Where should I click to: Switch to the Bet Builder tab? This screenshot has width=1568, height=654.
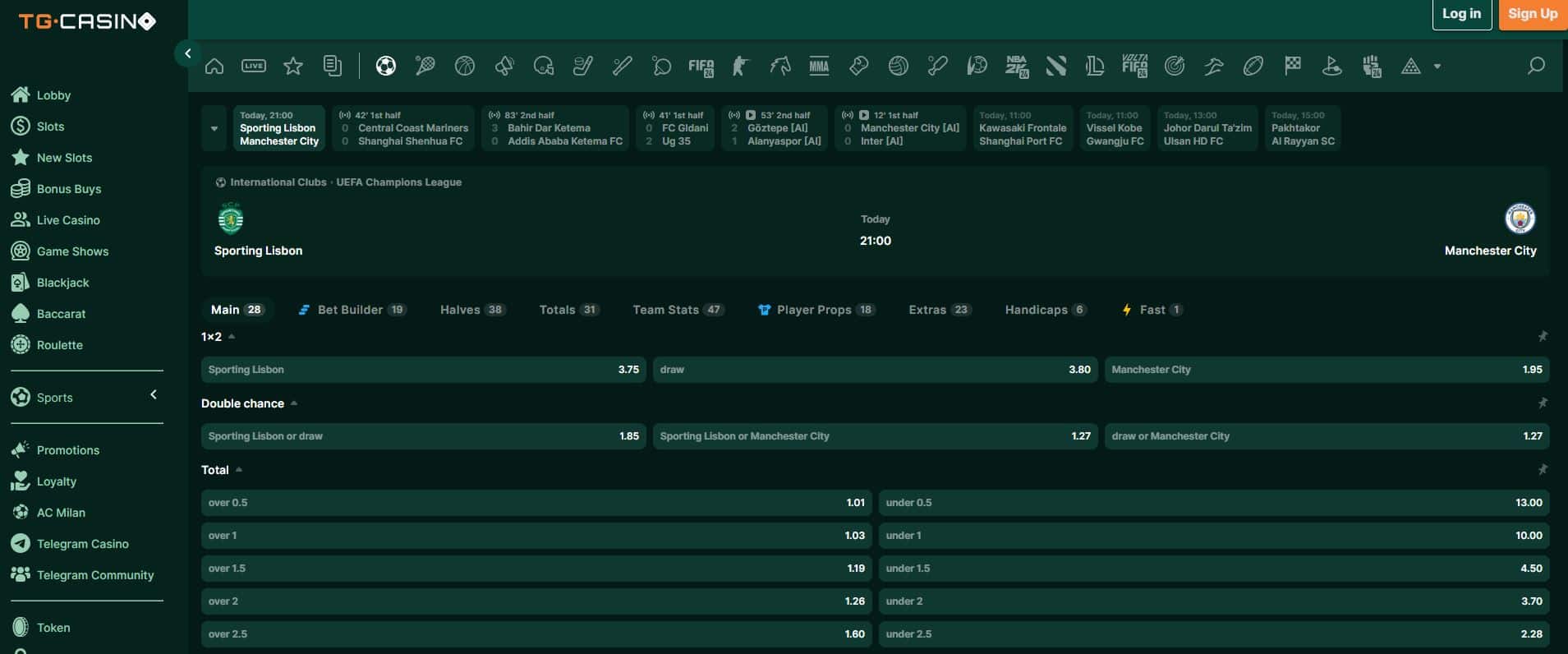pos(352,310)
